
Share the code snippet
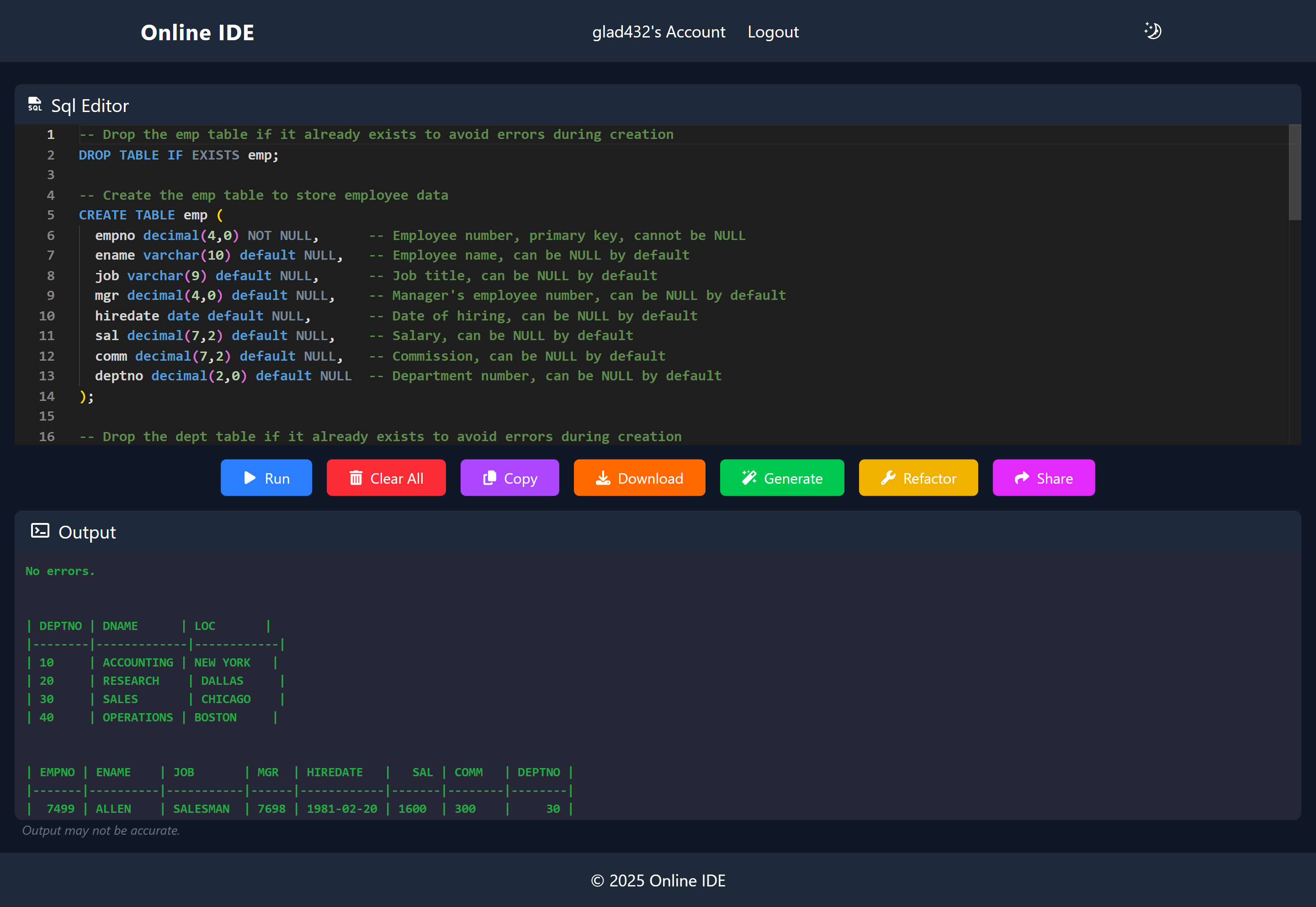coord(1043,478)
